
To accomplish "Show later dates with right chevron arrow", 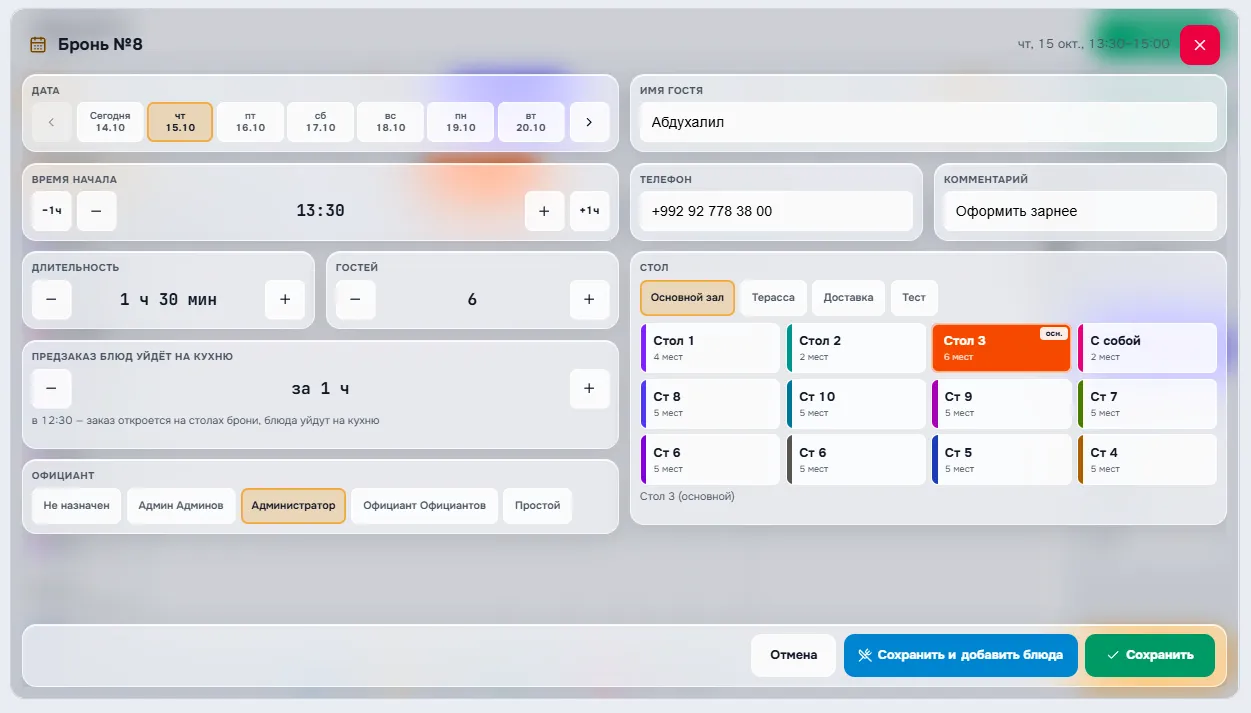I will 589,122.
